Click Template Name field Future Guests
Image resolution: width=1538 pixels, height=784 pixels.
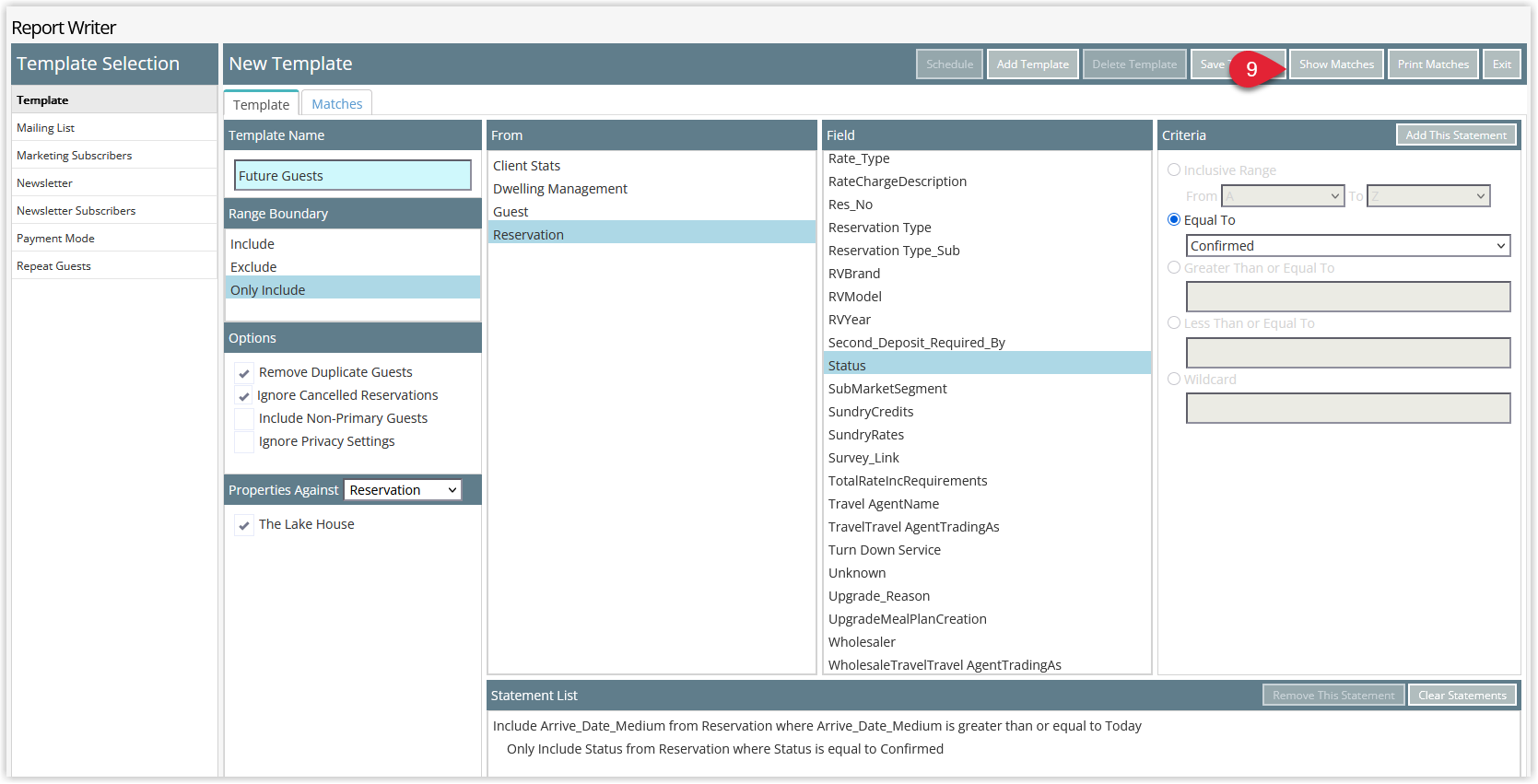[353, 176]
